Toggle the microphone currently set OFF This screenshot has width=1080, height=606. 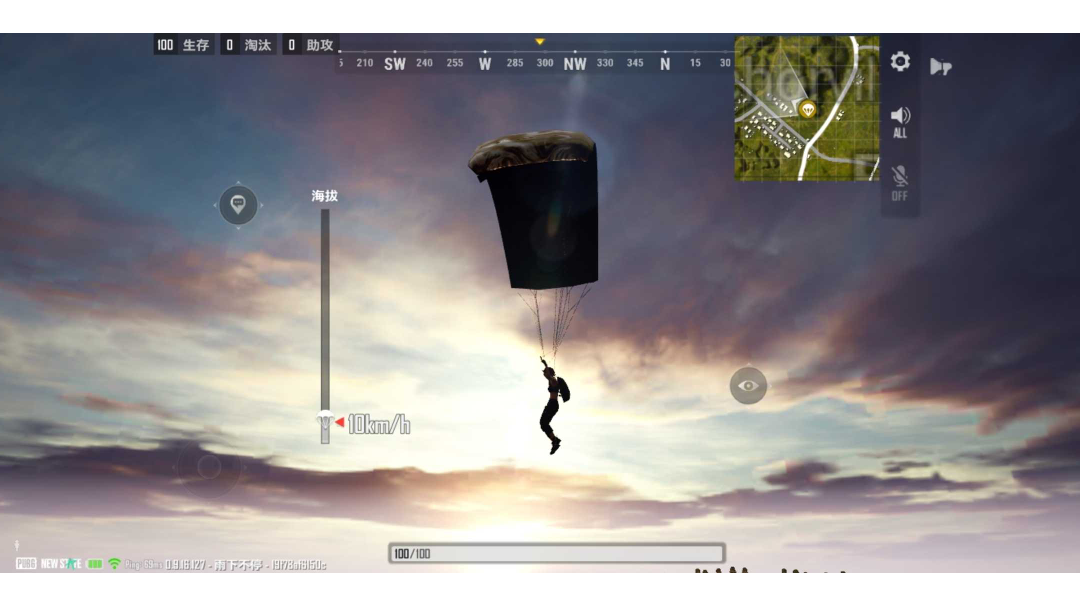[900, 182]
